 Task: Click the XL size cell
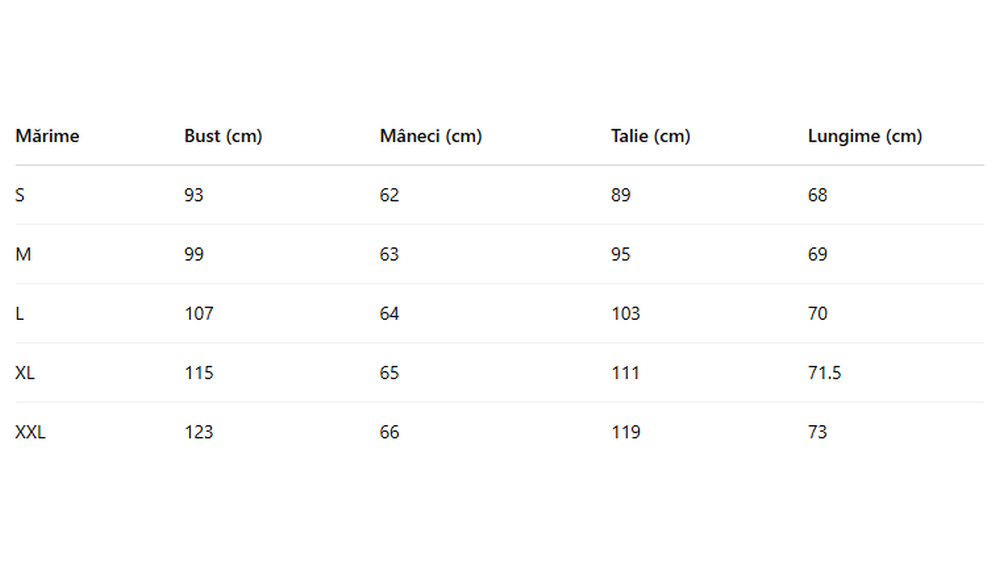click(x=25, y=373)
